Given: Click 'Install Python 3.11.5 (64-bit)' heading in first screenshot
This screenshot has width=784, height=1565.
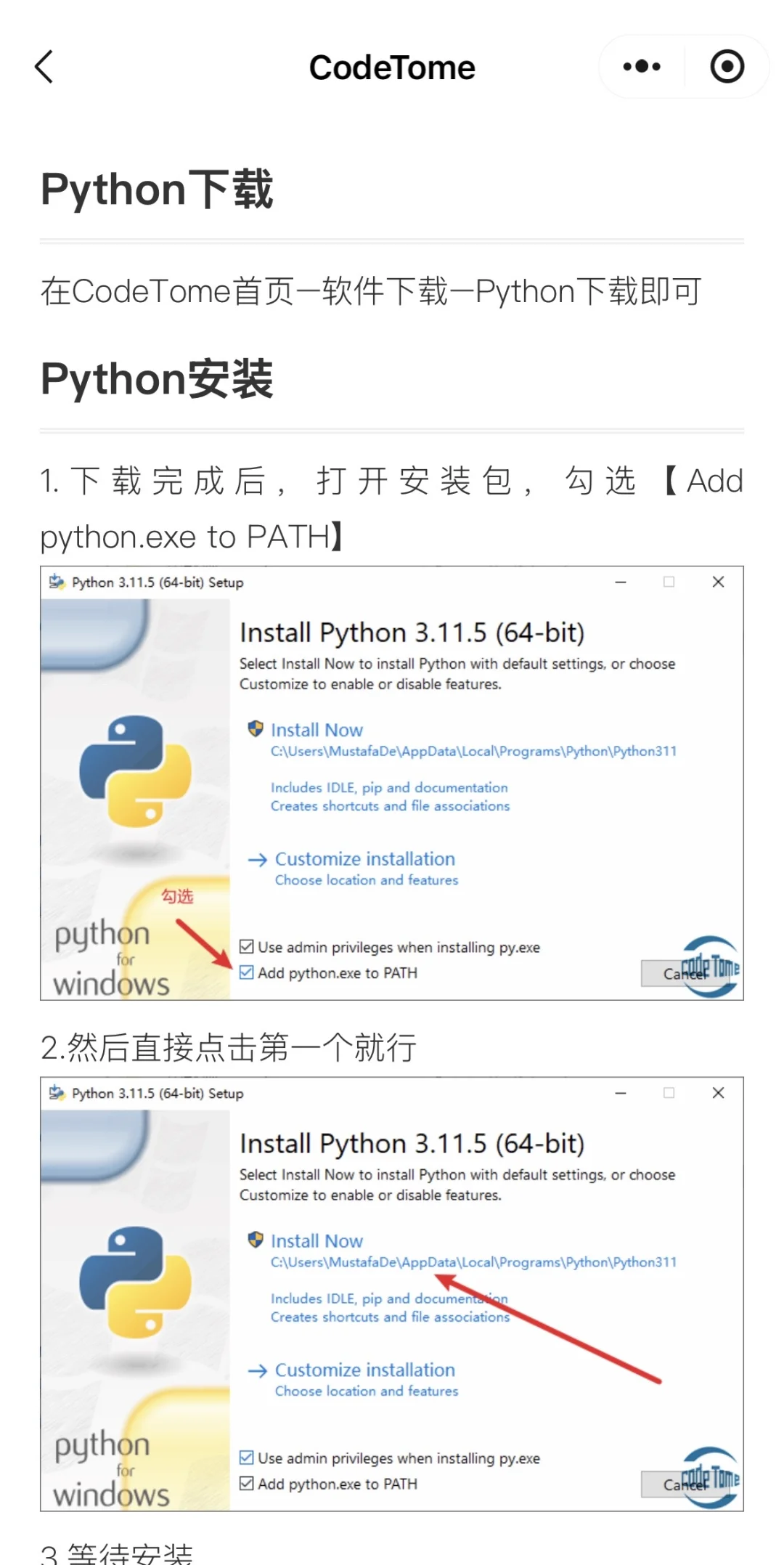Looking at the screenshot, I should [x=412, y=633].
